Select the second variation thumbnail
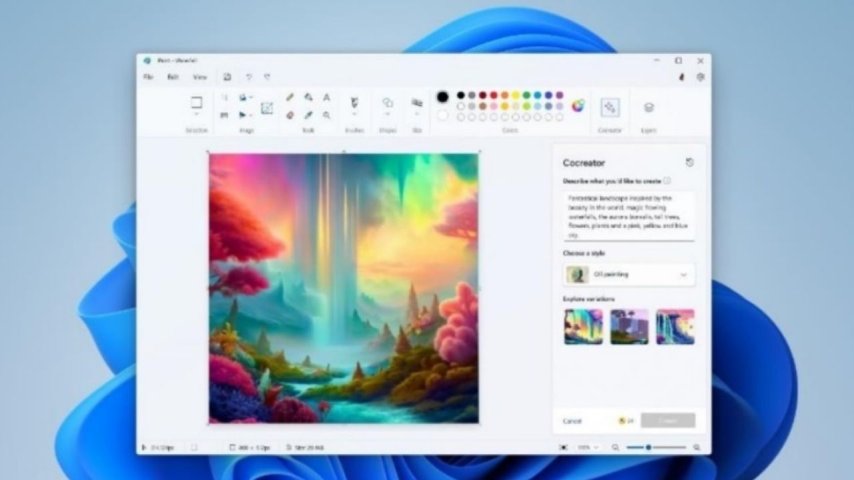 pyautogui.click(x=629, y=326)
